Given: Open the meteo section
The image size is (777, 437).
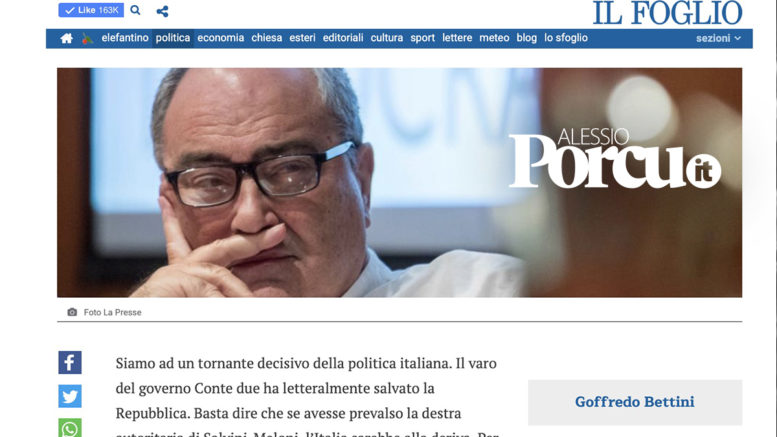Looking at the screenshot, I should pos(494,38).
